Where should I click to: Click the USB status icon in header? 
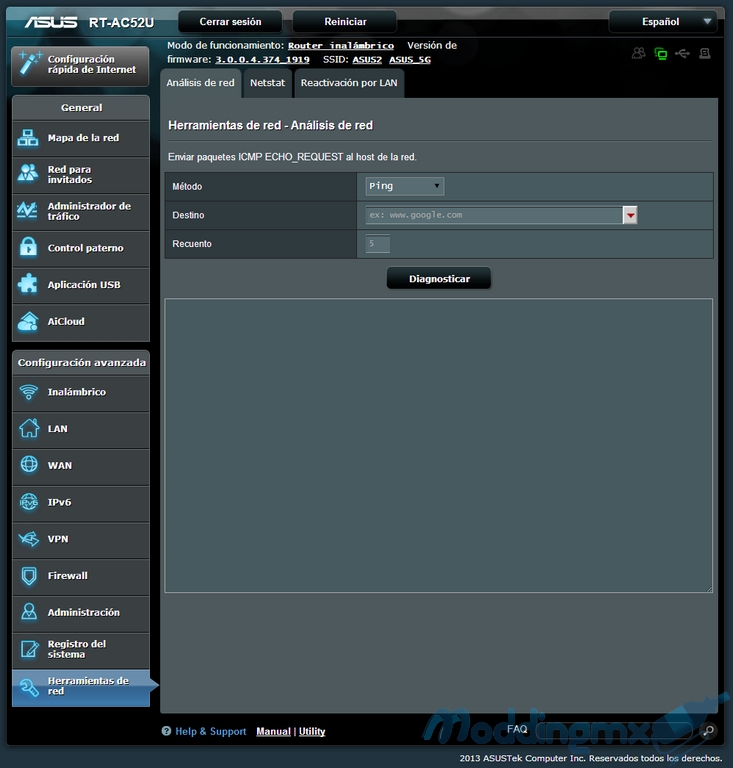pyautogui.click(x=683, y=53)
